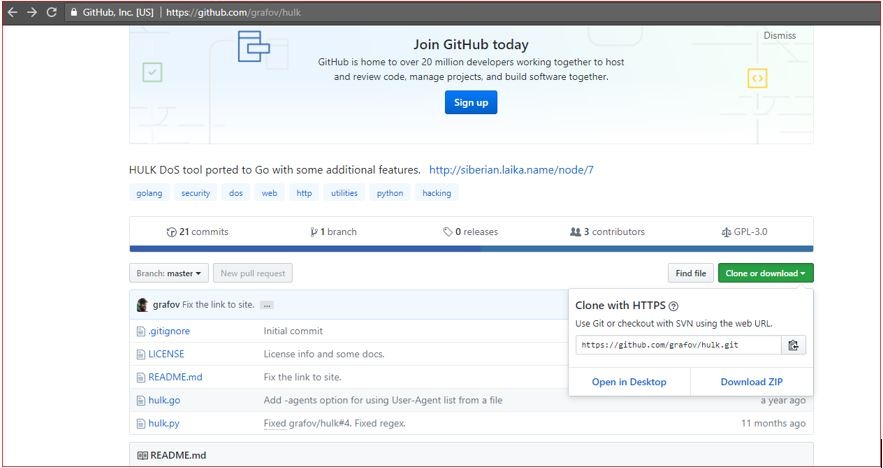The image size is (883, 468).
Task: Select the http topic tag
Action: point(304,193)
